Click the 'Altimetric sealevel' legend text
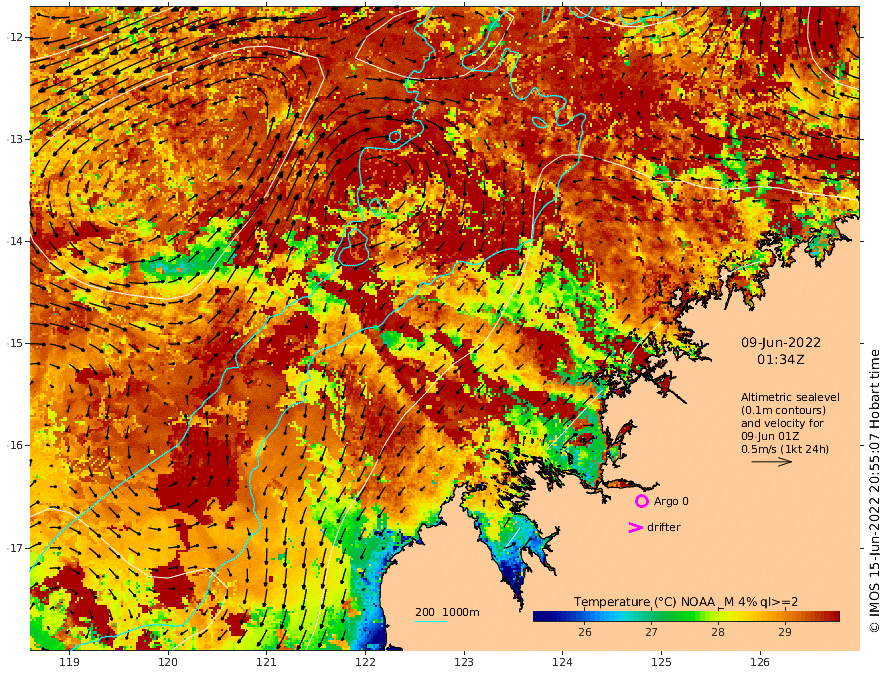This screenshot has width=880, height=680. tap(790, 397)
